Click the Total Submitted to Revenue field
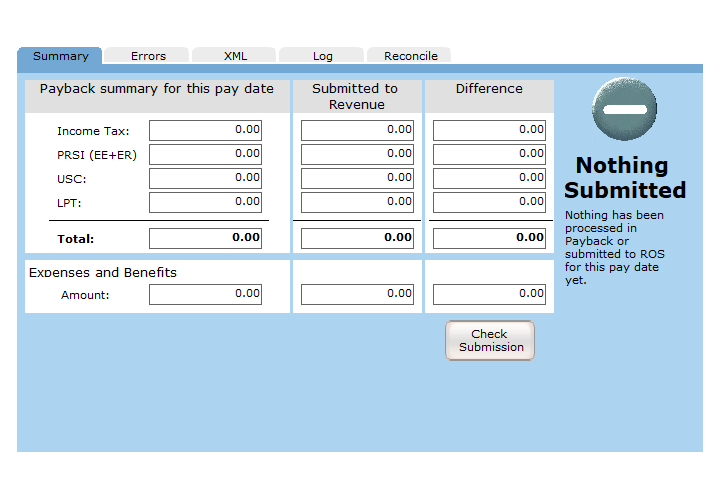 357,238
